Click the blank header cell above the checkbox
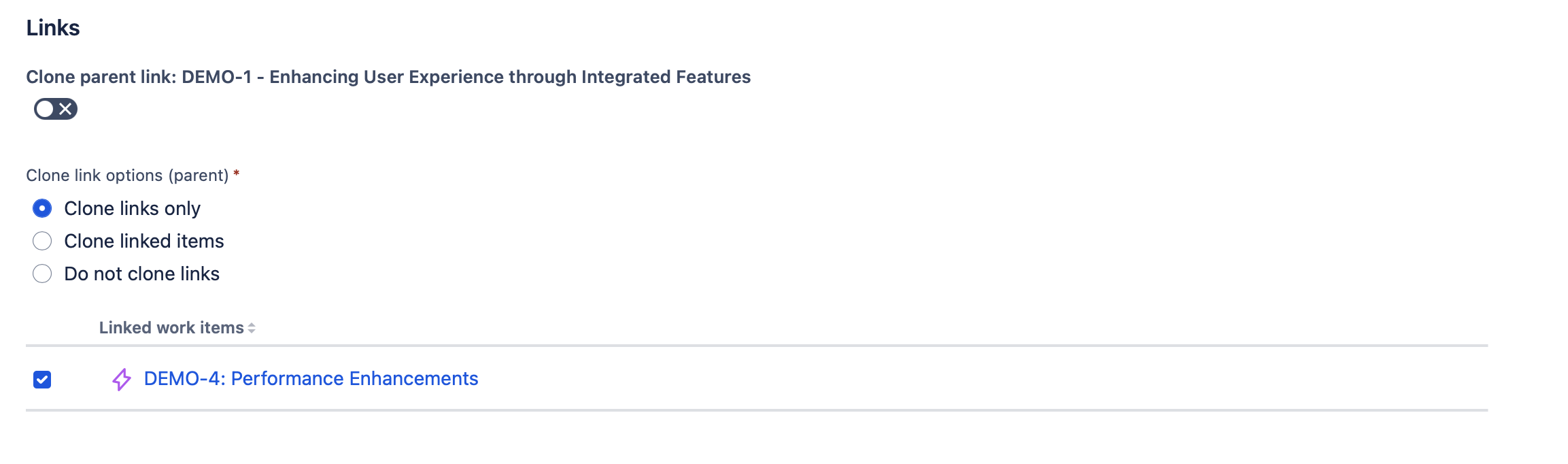The image size is (1568, 464). click(x=42, y=328)
